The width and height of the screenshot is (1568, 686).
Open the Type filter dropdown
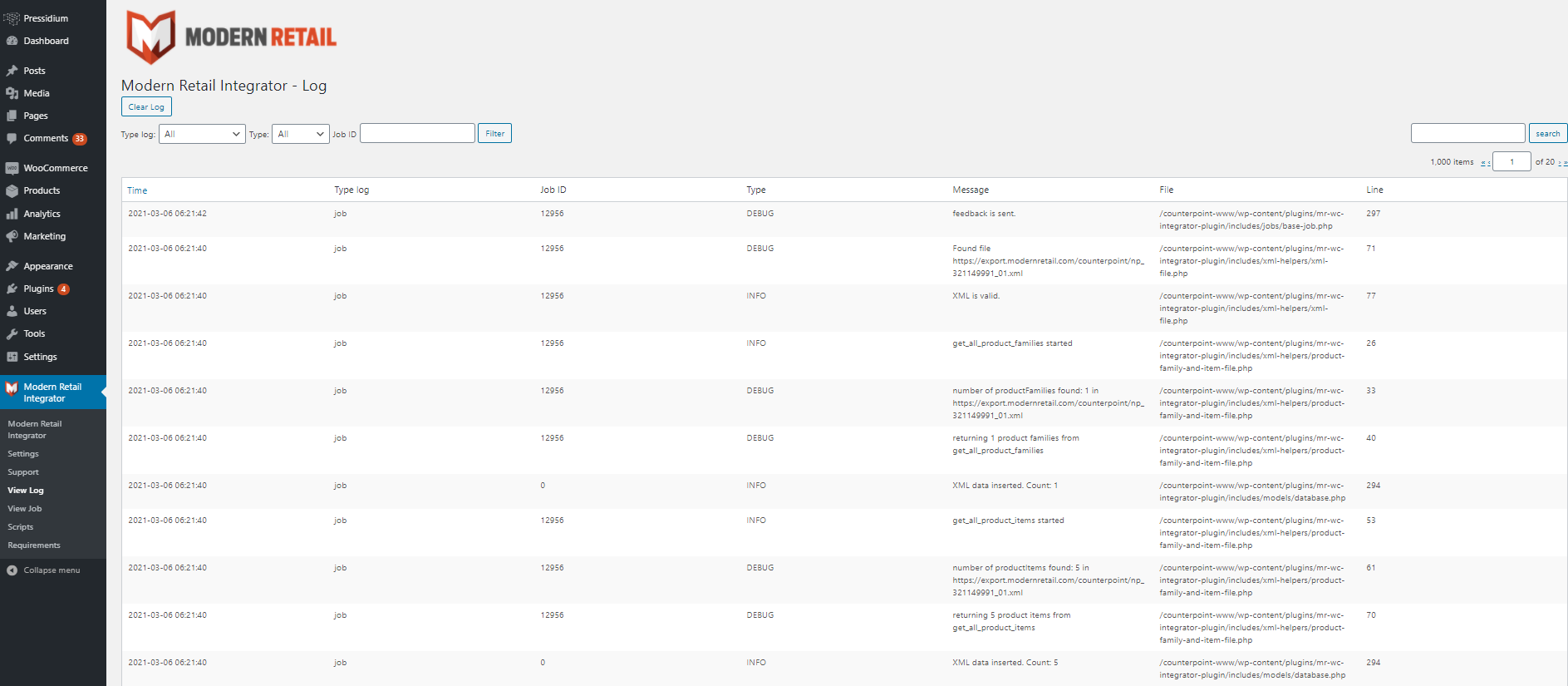click(x=301, y=134)
